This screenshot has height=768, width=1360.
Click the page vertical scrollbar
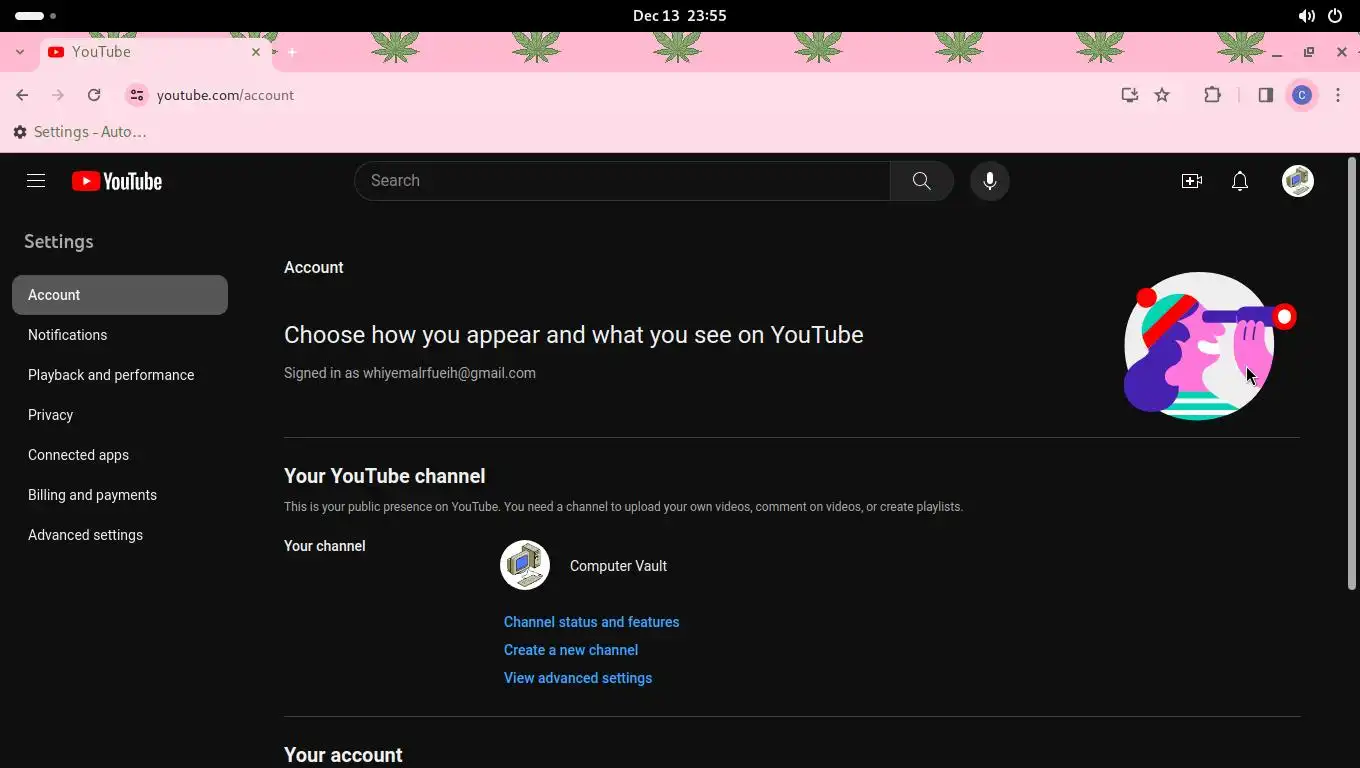(x=1353, y=372)
